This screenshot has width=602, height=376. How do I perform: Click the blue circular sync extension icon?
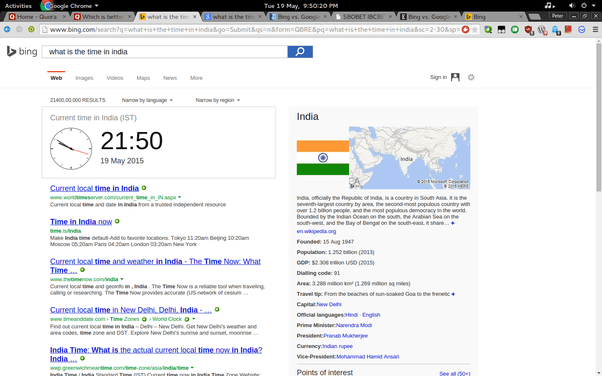tap(582, 30)
